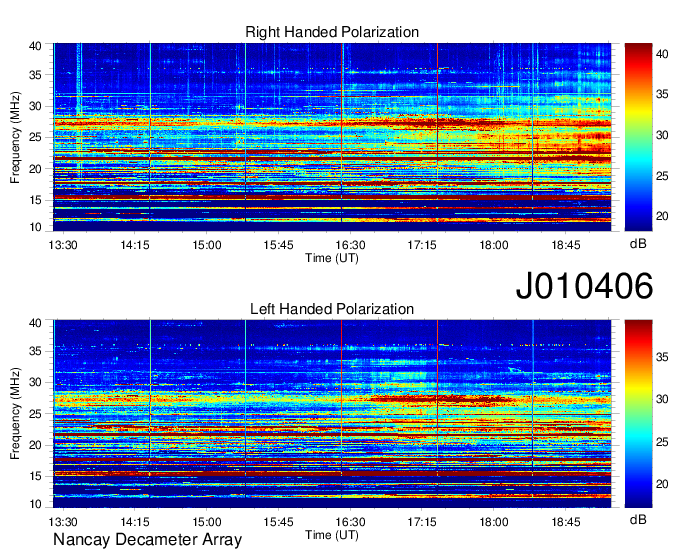Click the 18:00 time tick of Right Handed plot
The image size is (680, 552).
494,245
